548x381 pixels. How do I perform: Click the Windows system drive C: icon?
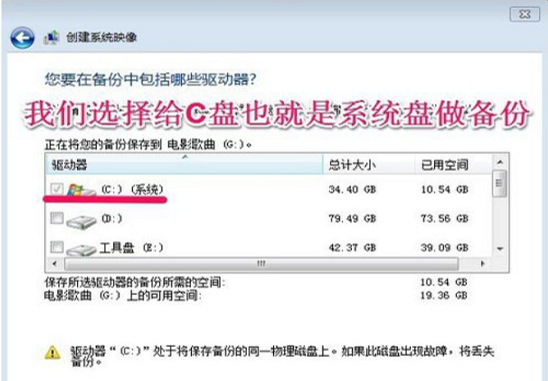(81, 190)
